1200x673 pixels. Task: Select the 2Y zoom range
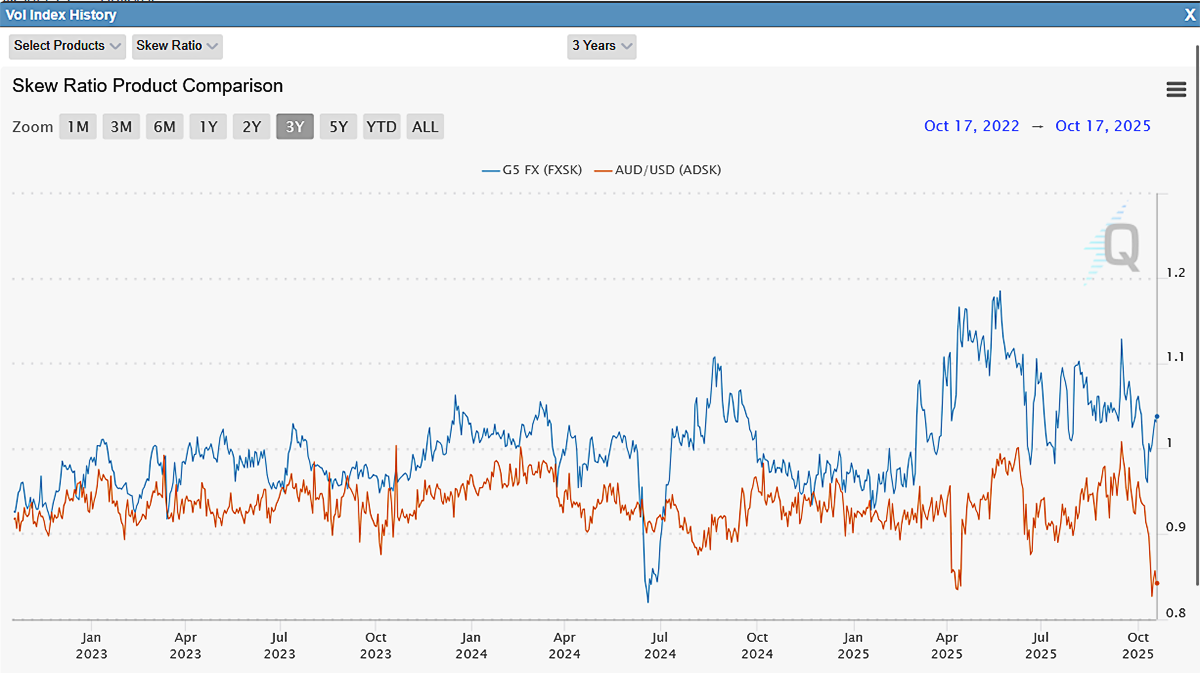(x=251, y=126)
